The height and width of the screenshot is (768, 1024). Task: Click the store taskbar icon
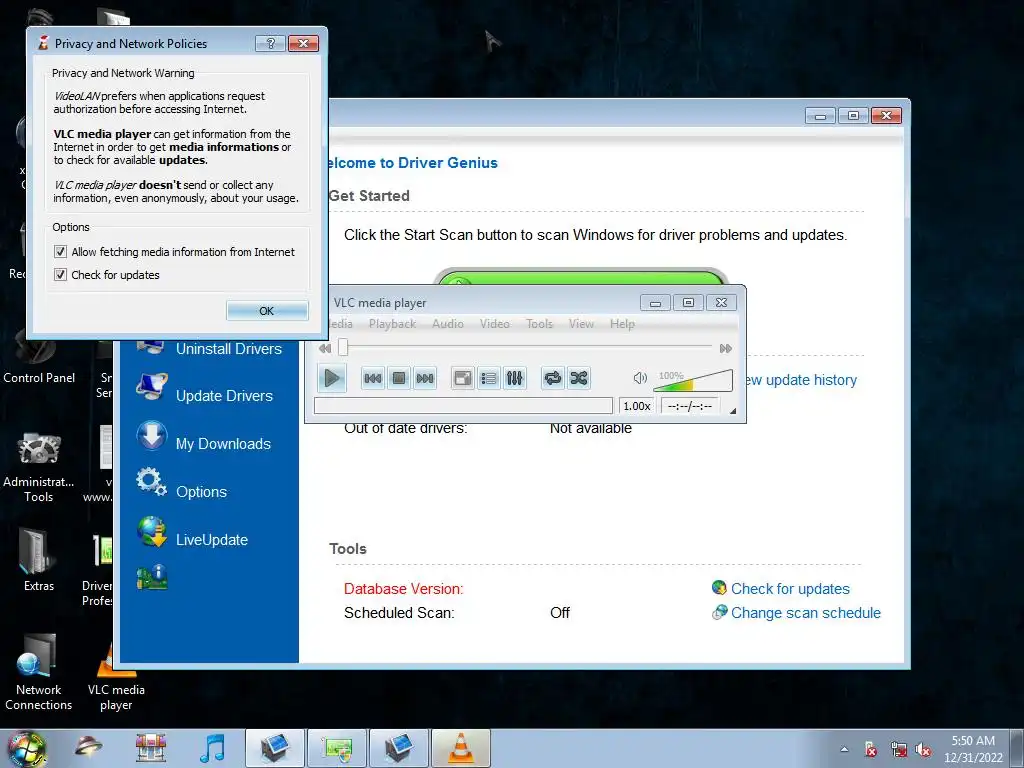pos(151,748)
